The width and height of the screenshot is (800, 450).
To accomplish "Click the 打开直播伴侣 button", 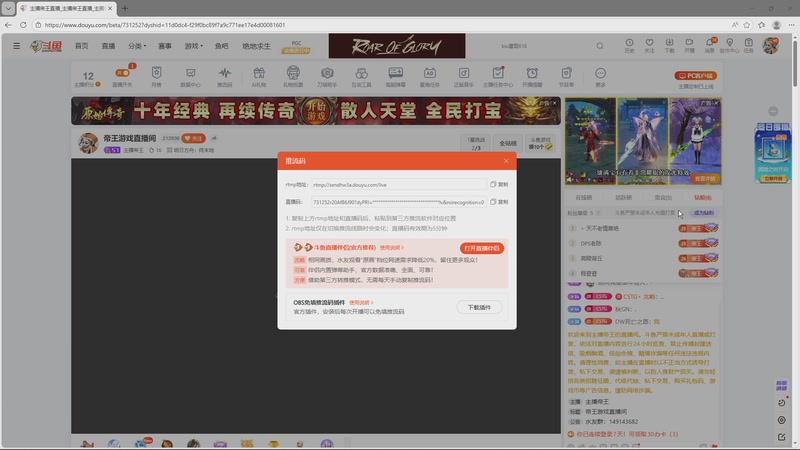I will 482,248.
